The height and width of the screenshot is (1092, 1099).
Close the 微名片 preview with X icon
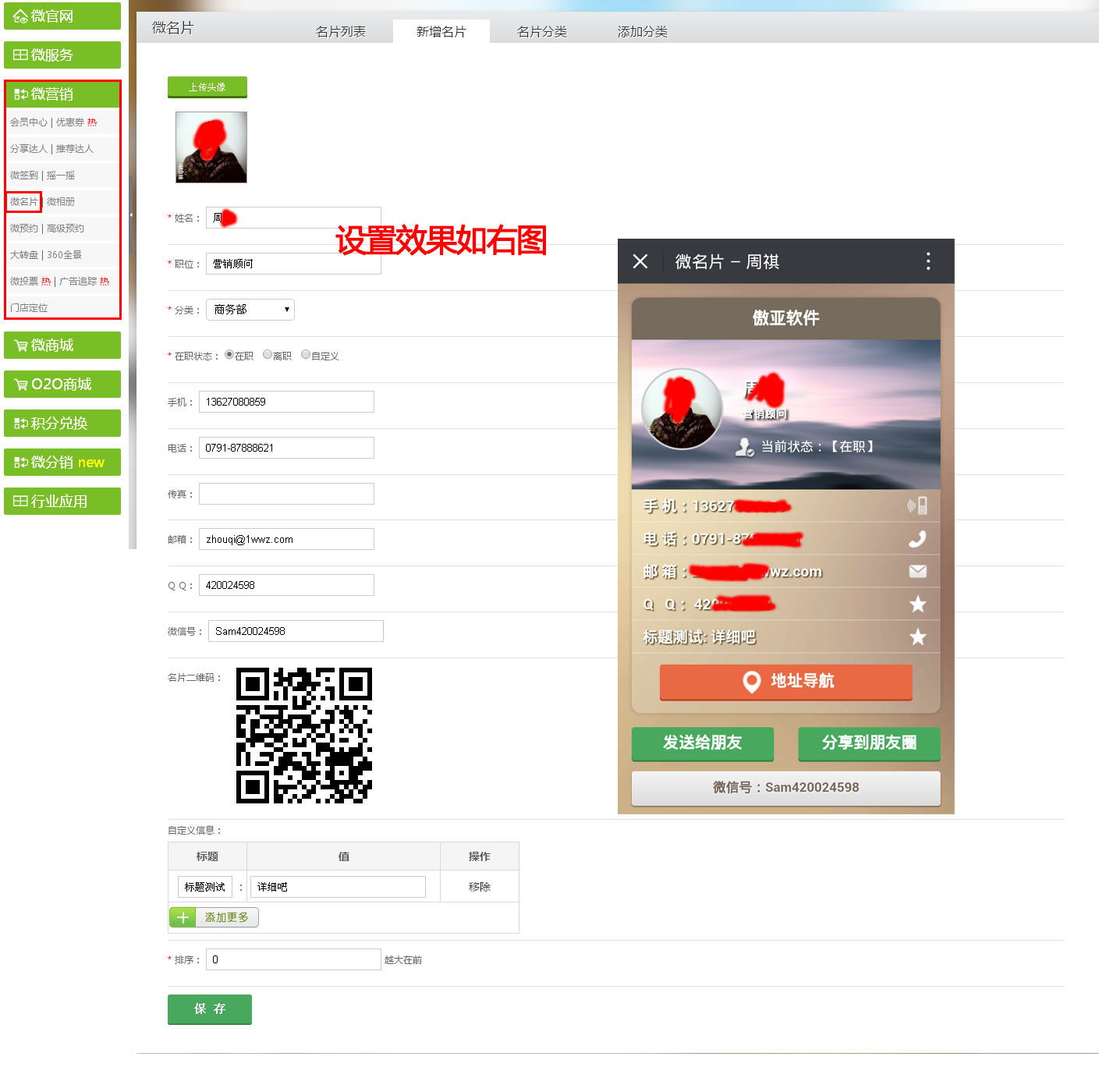click(x=640, y=261)
